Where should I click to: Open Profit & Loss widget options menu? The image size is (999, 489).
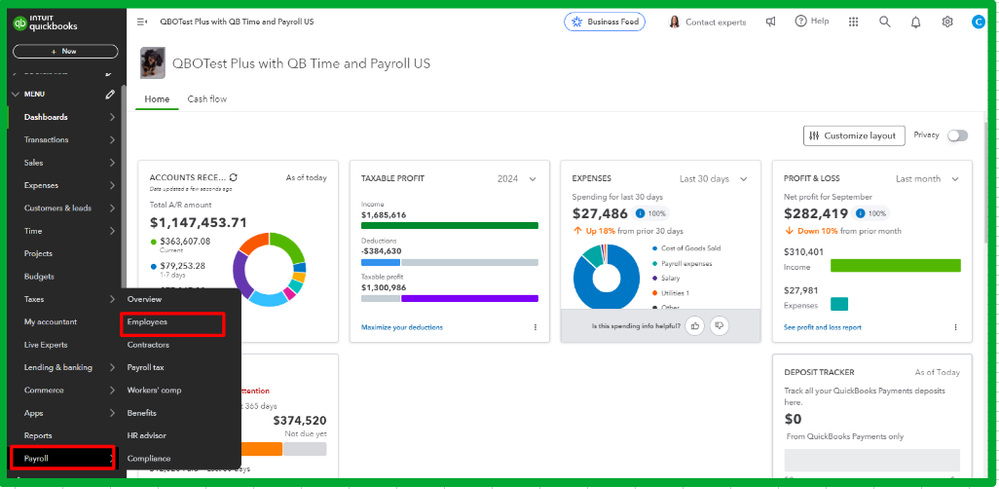tap(956, 327)
